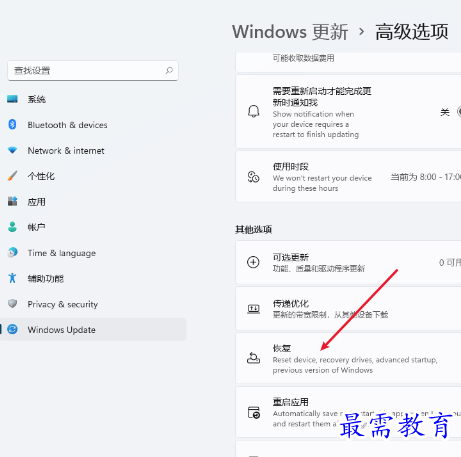Click the Windows Update sync icon
The height and width of the screenshot is (457, 461).
pyautogui.click(x=12, y=329)
